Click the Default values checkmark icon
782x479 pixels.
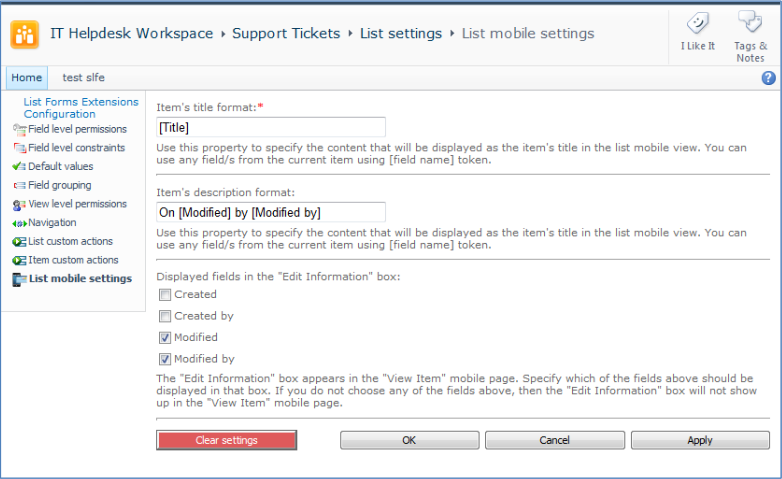coord(19,167)
